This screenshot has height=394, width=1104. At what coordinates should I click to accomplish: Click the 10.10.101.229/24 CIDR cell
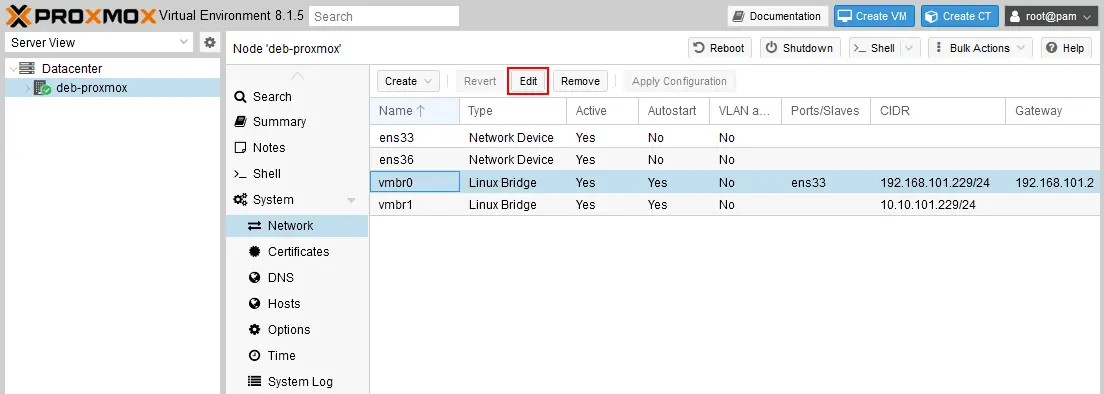(x=928, y=205)
